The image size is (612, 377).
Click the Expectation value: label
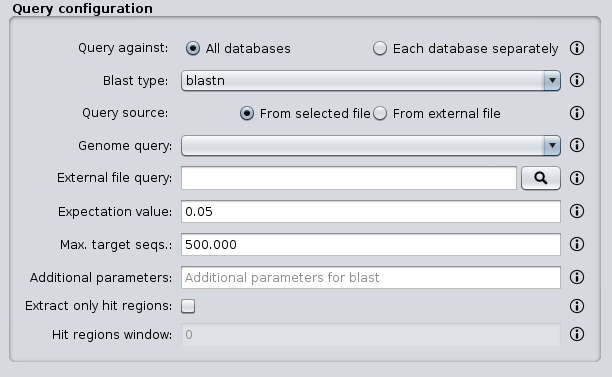(115, 212)
